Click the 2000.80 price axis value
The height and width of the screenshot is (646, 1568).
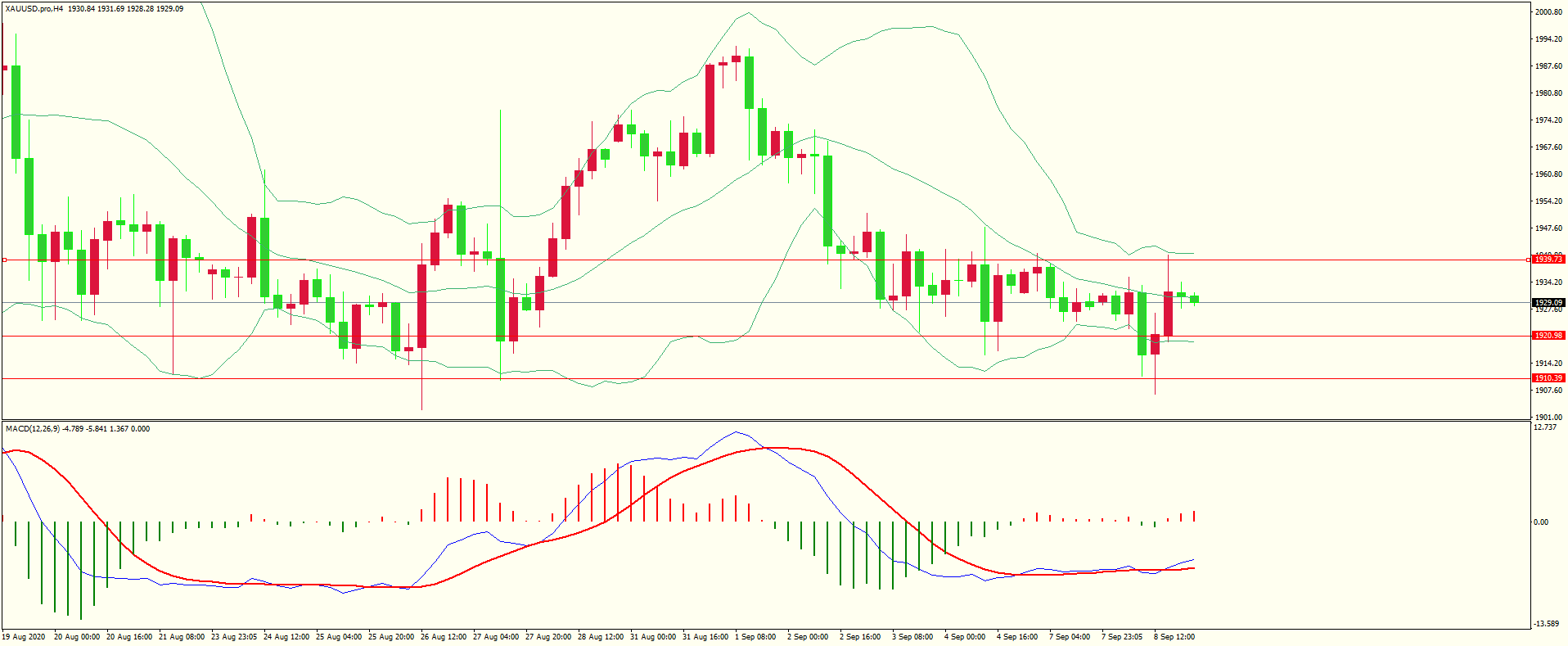[1549, 12]
